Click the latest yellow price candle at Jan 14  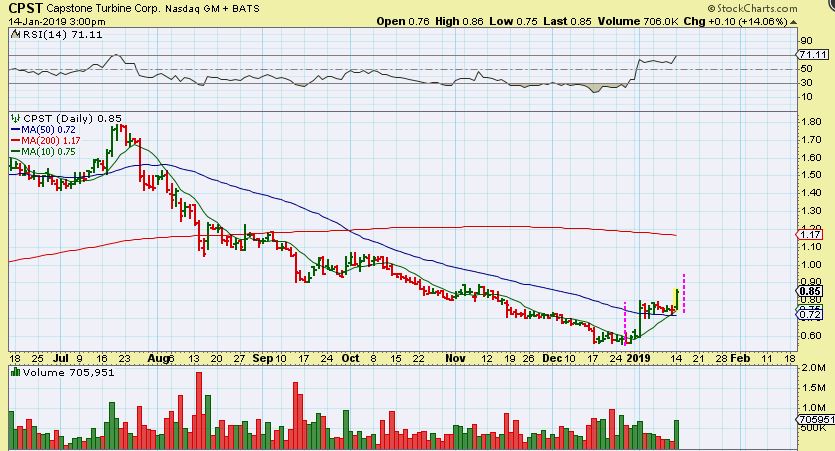(676, 301)
